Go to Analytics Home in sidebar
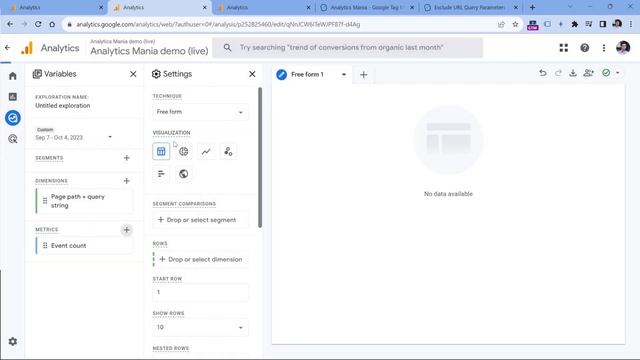The image size is (640, 360). (13, 76)
